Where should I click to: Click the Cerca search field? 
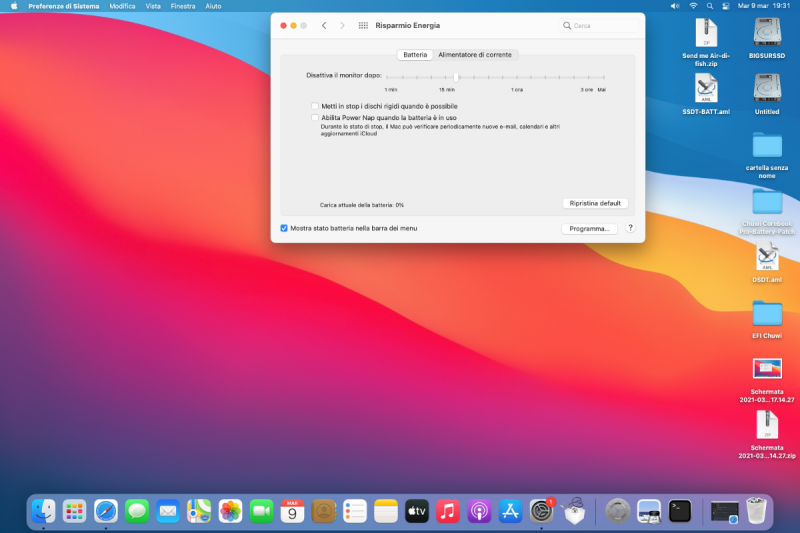tap(597, 25)
